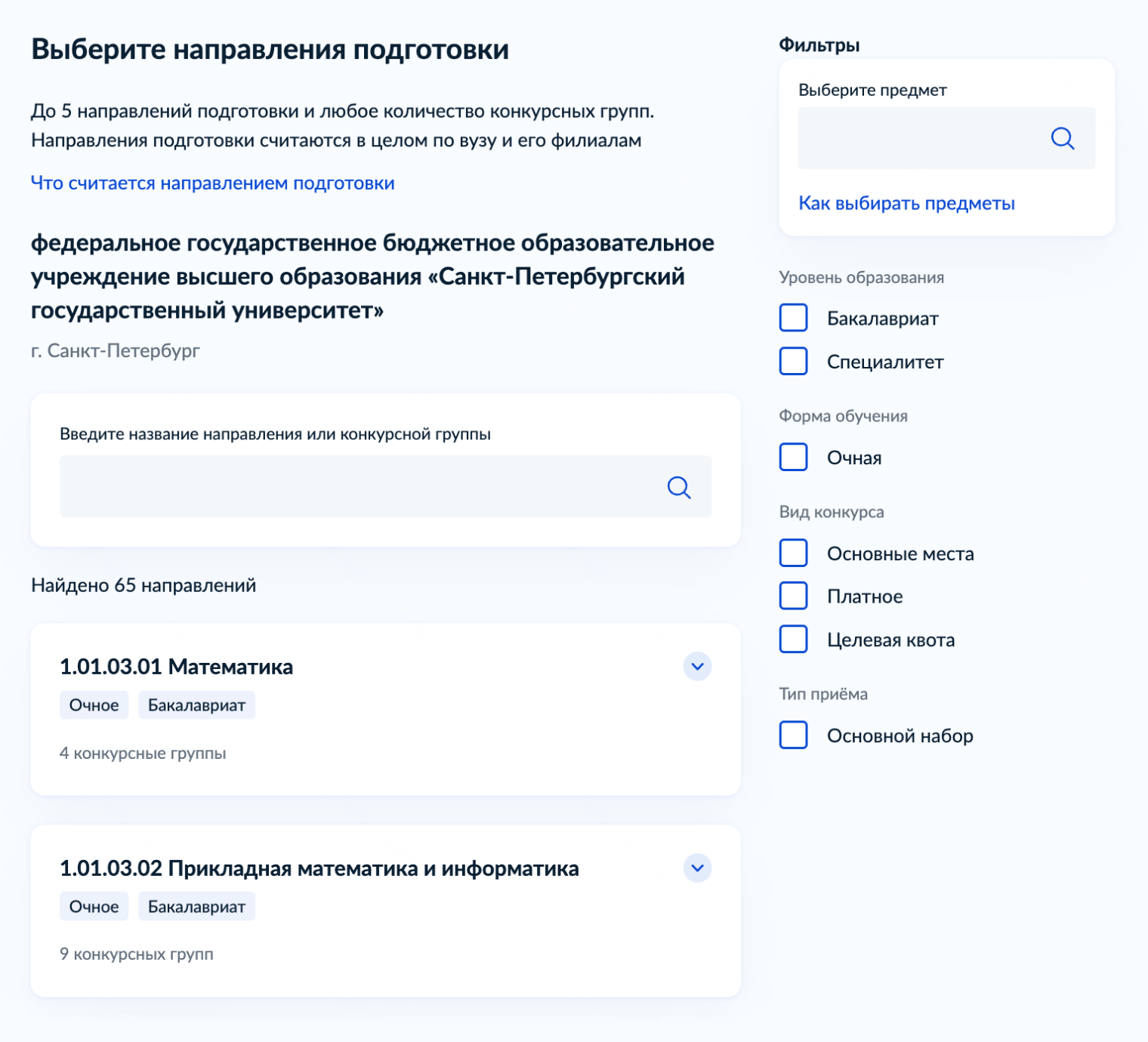This screenshot has height=1042, width=1148.
Task: Click 'Найдено 65 направлений' text
Action: tap(143, 585)
